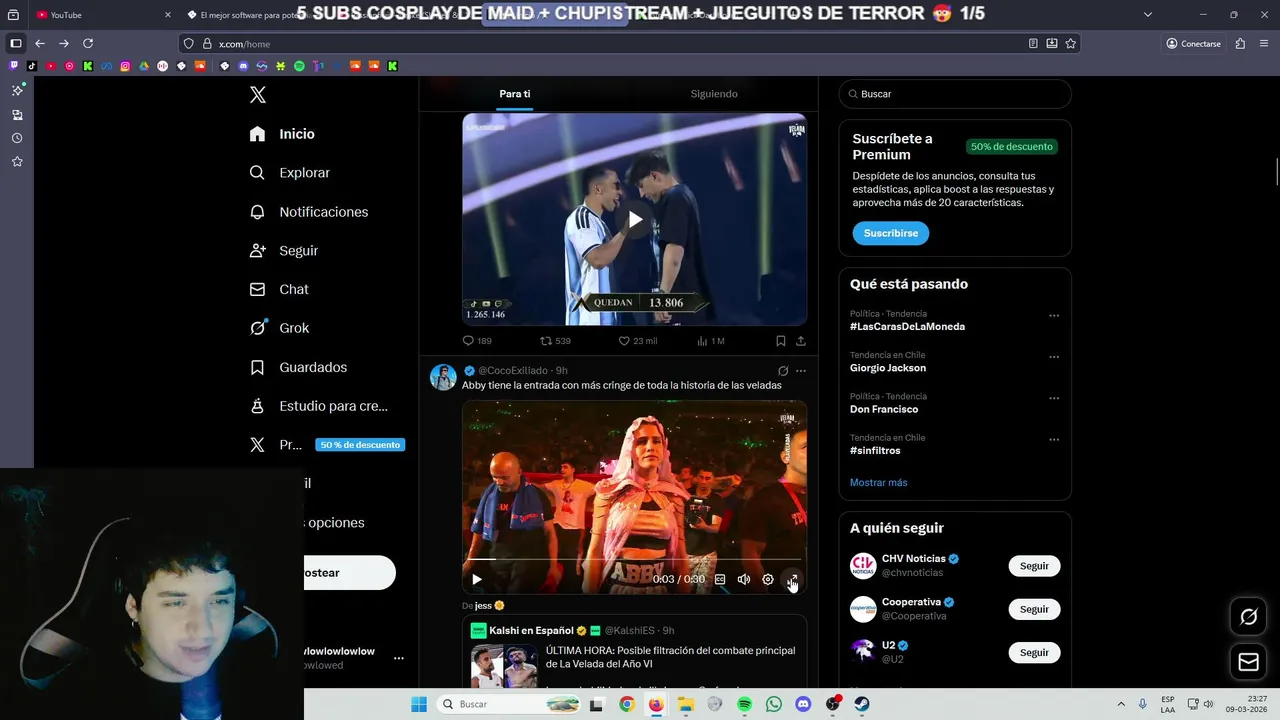The width and height of the screenshot is (1280, 720).
Task: Switch to the Para ti tab
Action: (x=515, y=94)
